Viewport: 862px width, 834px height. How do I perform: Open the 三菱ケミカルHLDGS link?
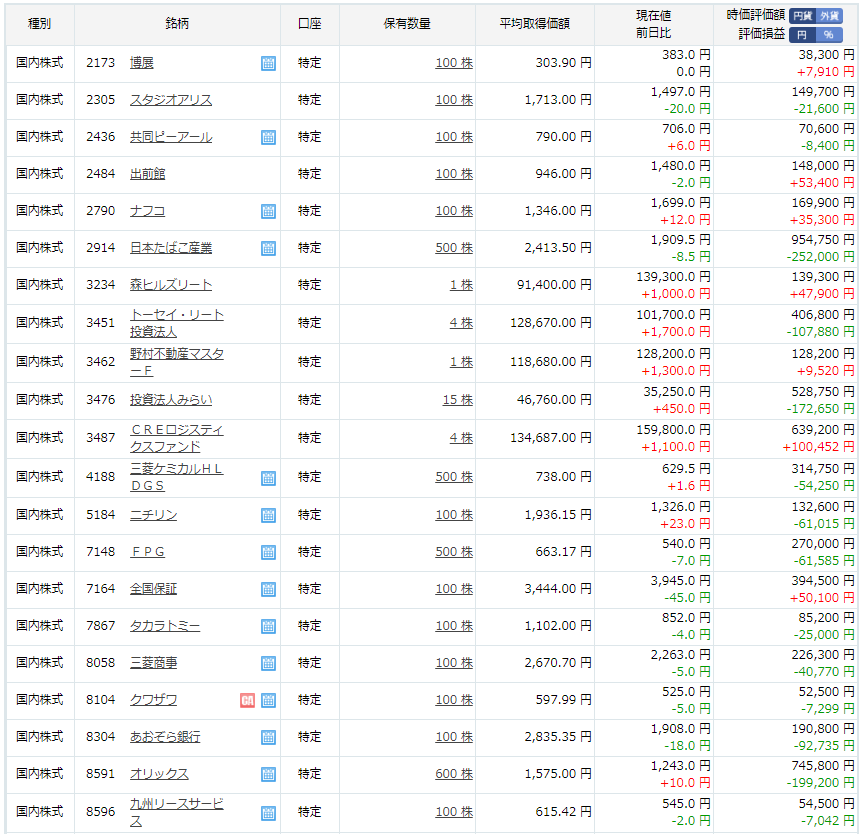click(x=176, y=477)
